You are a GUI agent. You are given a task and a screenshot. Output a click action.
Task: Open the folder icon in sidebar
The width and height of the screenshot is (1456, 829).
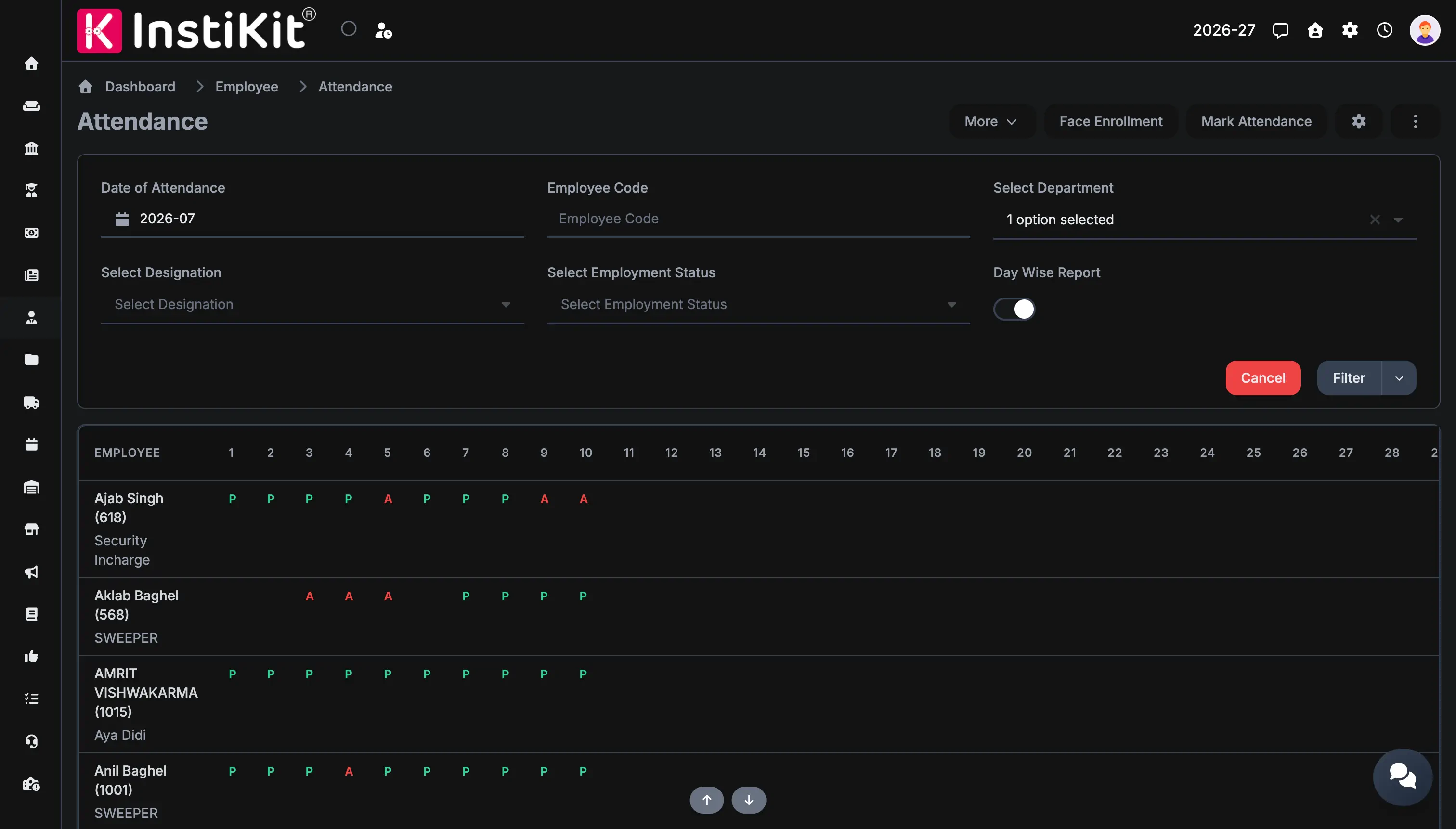[31, 360]
